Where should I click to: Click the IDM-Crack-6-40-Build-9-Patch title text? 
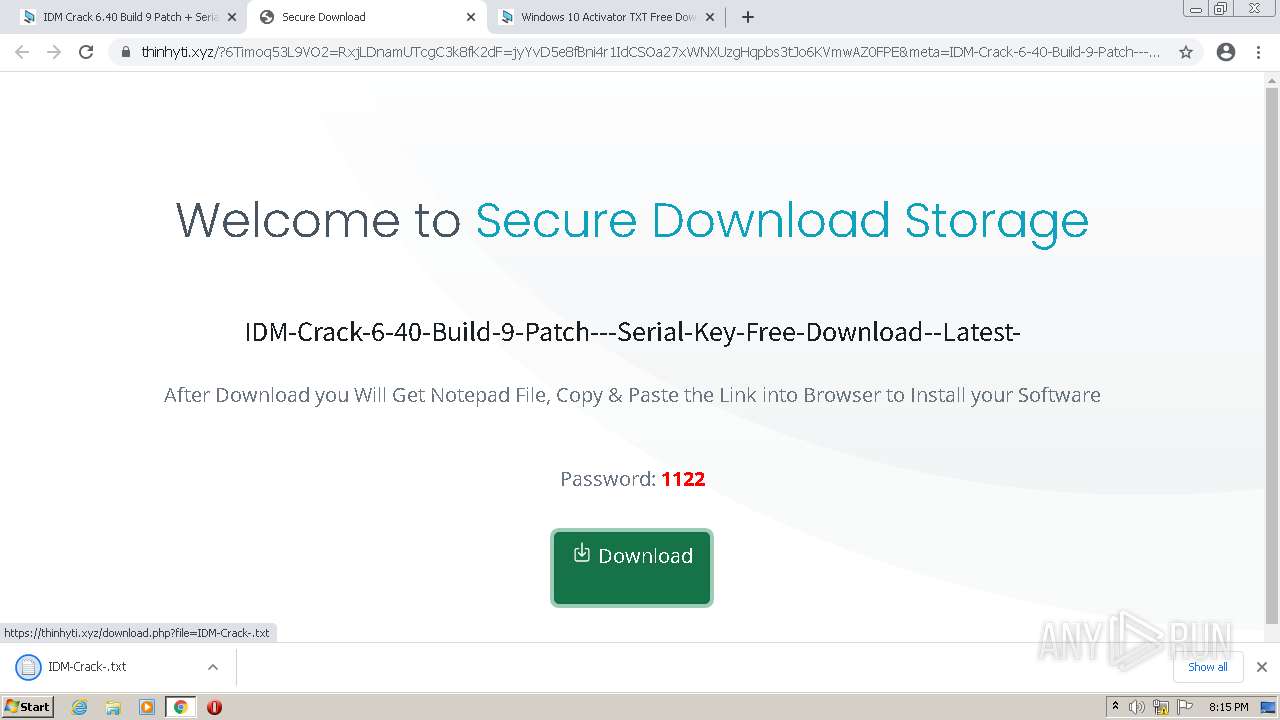[x=632, y=332]
